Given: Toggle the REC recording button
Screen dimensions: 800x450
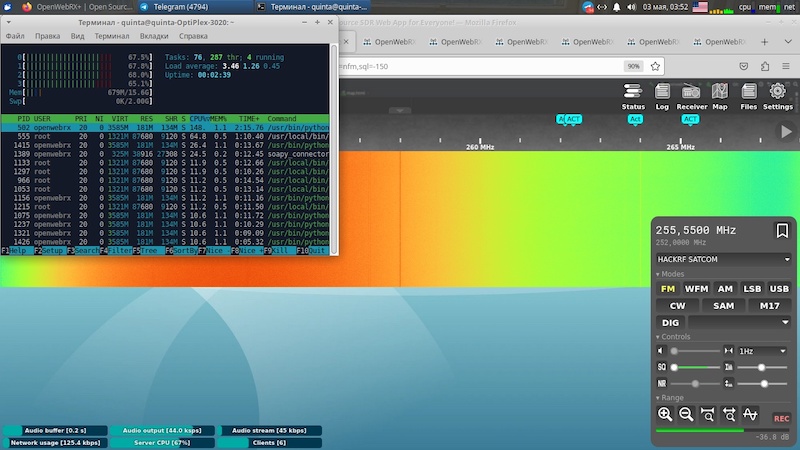Looking at the screenshot, I should 781,418.
